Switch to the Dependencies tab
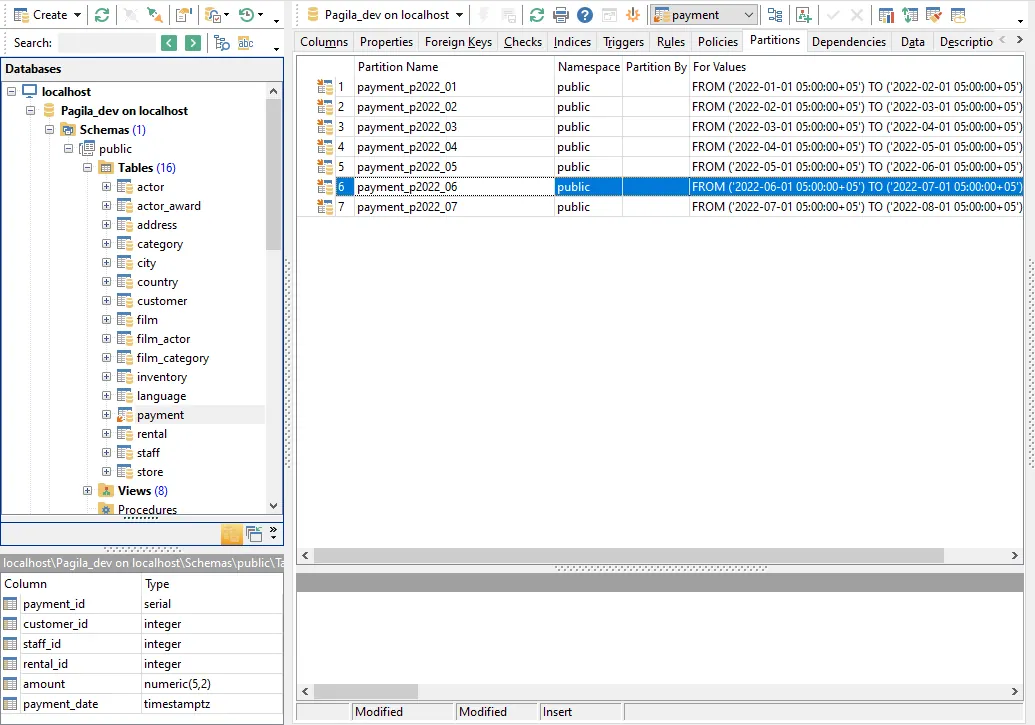The height and width of the screenshot is (725, 1035). pos(849,42)
